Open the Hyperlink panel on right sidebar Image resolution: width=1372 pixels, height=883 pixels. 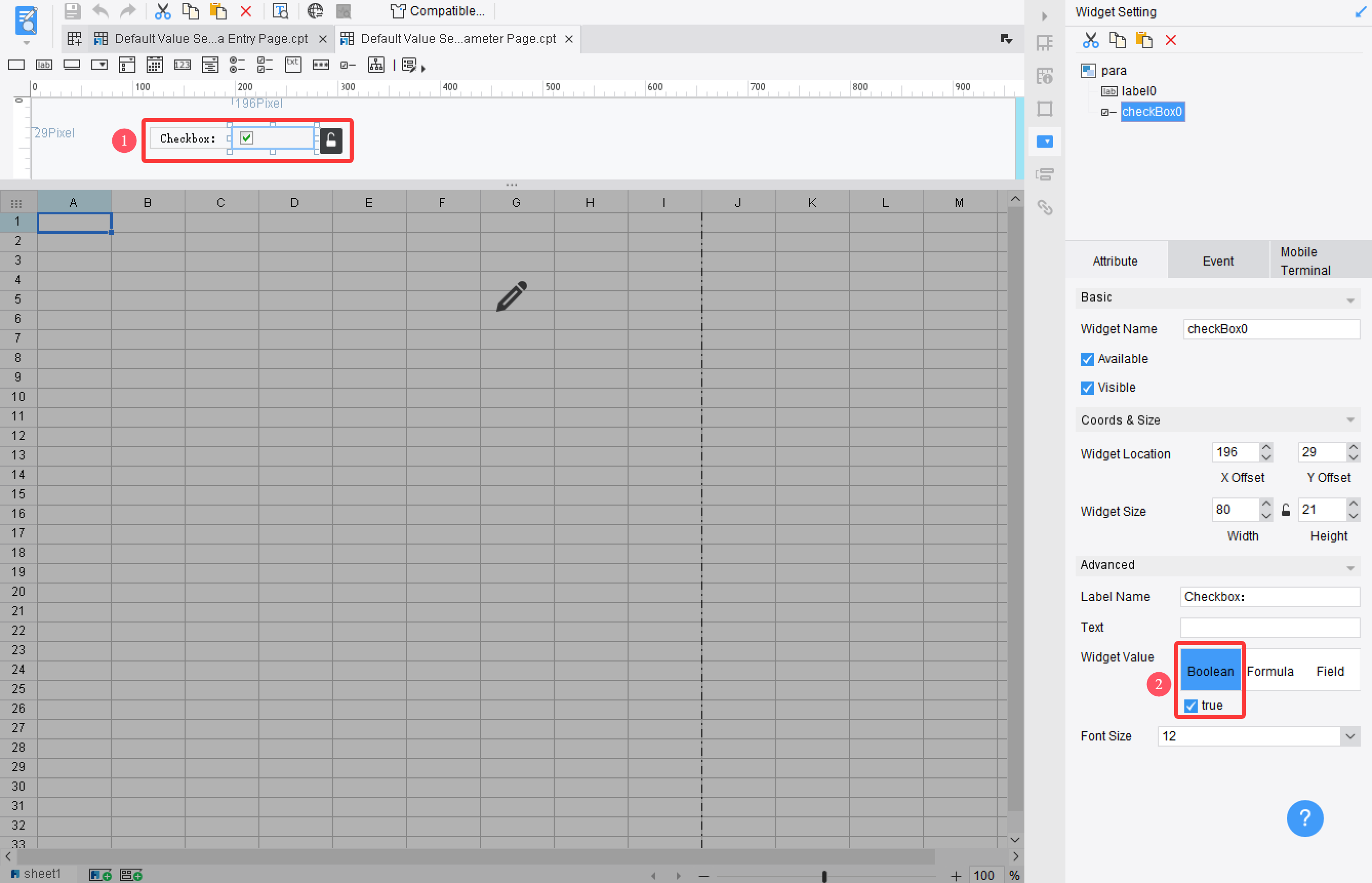click(1044, 208)
